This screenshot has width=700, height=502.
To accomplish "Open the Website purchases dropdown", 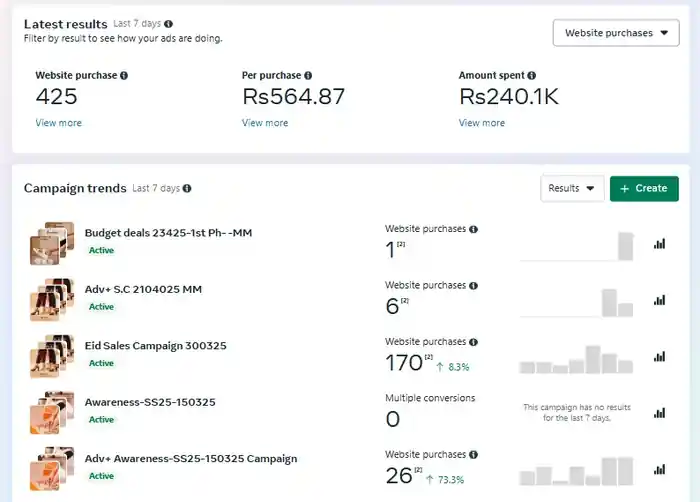I will (616, 33).
